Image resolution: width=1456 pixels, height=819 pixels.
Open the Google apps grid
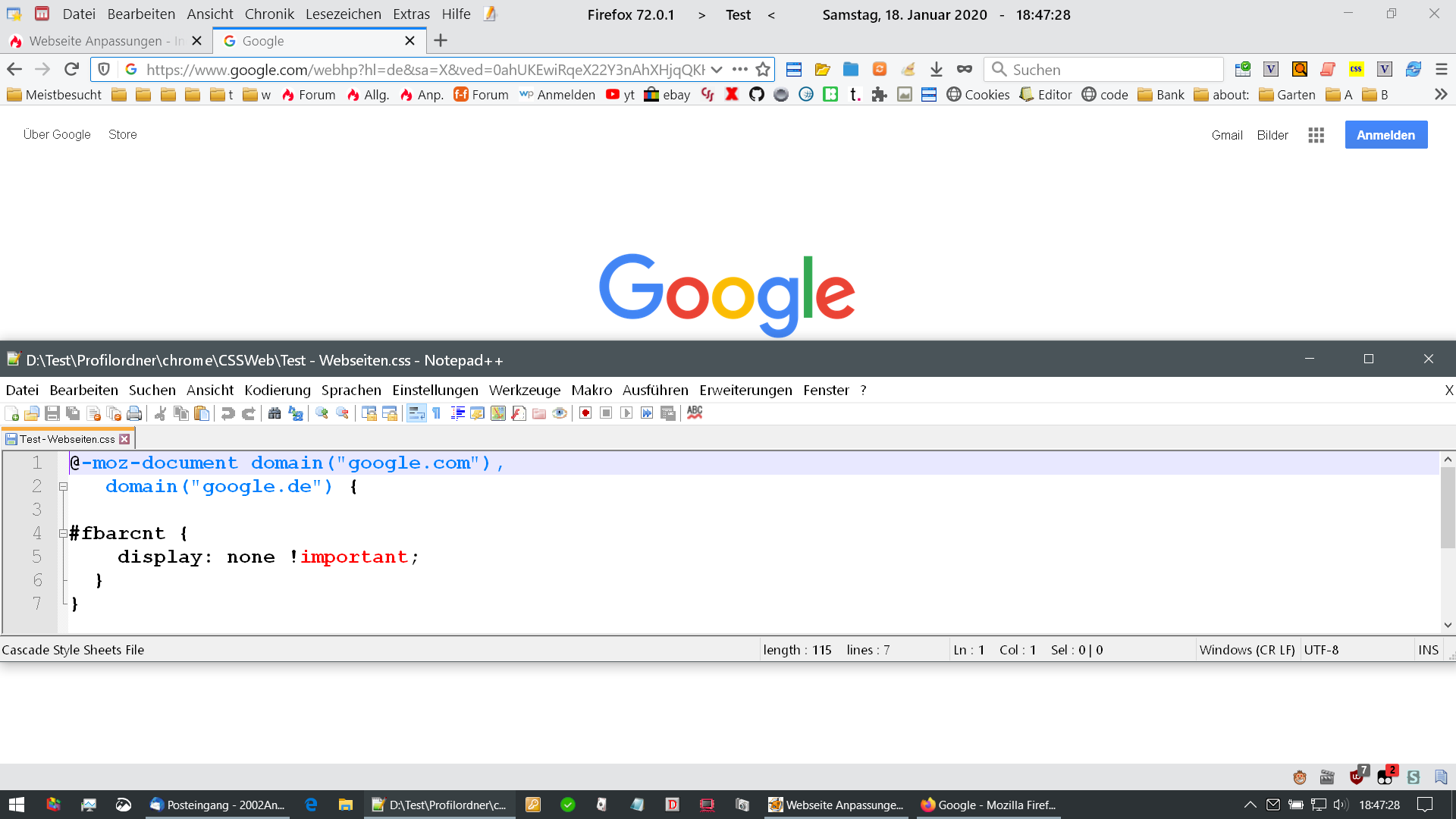click(1316, 135)
